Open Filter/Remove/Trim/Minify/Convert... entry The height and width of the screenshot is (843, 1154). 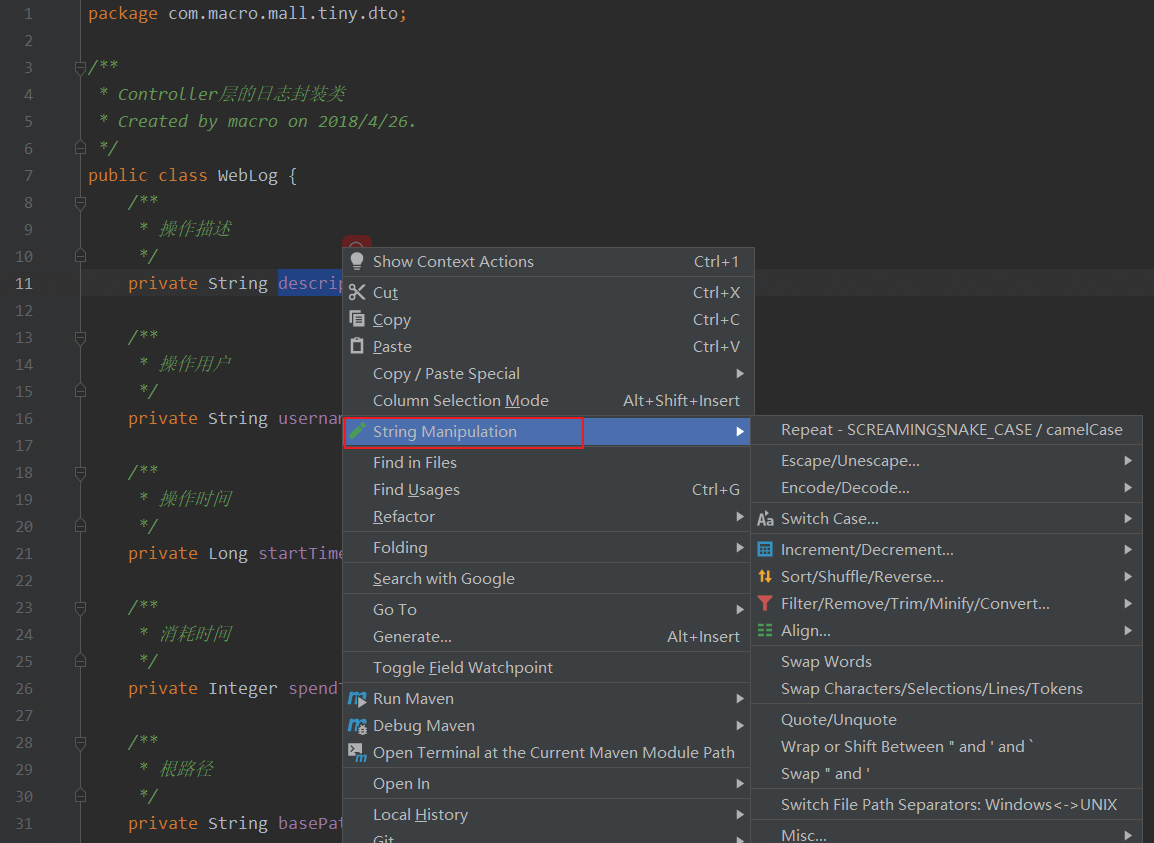(x=946, y=604)
